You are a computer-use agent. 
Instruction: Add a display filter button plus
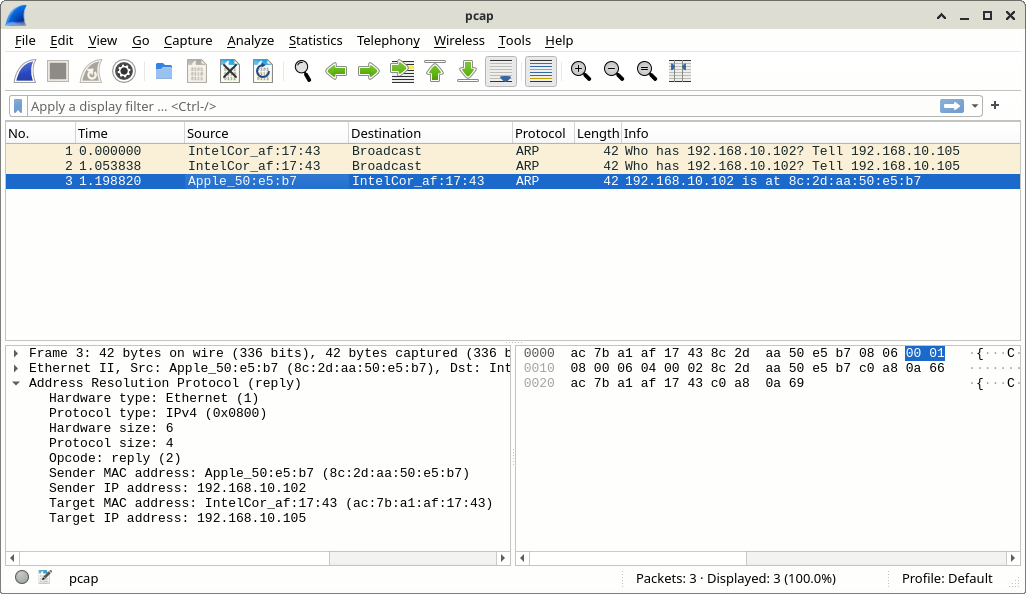[995, 105]
